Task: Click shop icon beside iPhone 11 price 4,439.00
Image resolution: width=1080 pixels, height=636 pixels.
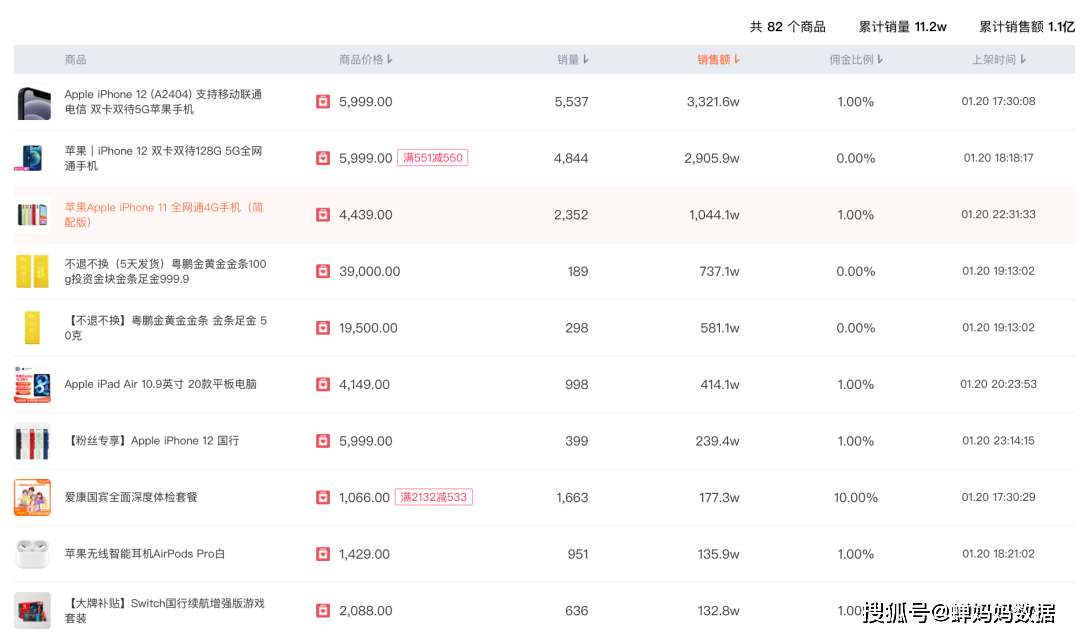Action: pyautogui.click(x=323, y=215)
